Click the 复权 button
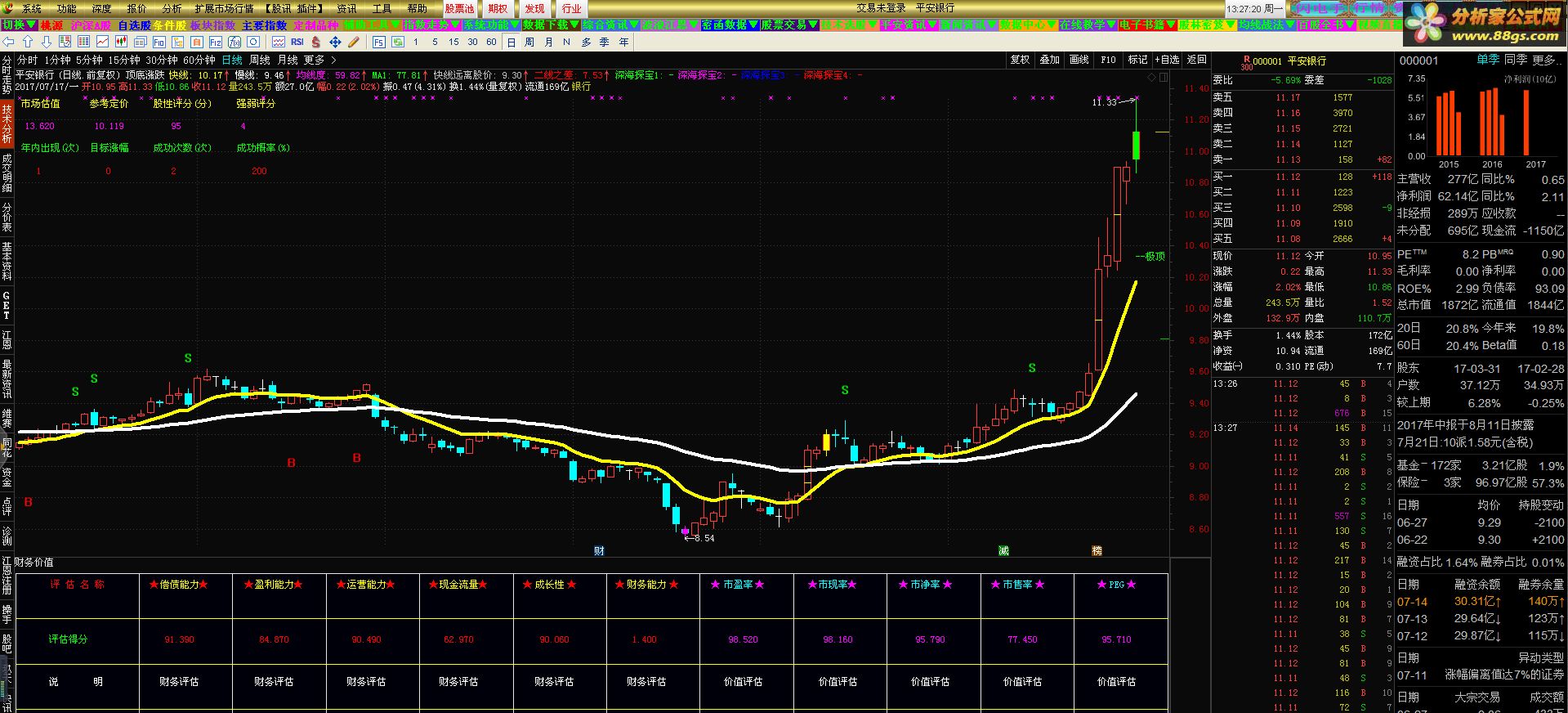This screenshot has width=1568, height=713. 1020,60
